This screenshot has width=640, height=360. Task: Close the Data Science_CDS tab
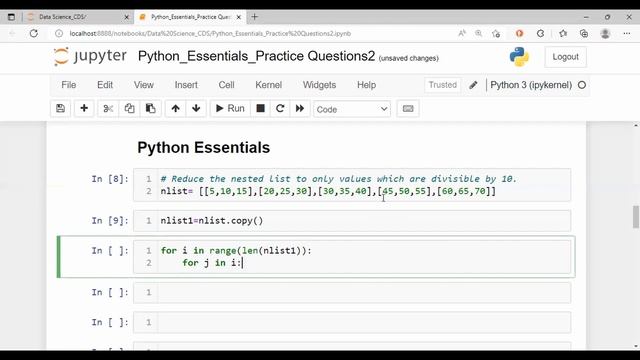click(x=126, y=17)
